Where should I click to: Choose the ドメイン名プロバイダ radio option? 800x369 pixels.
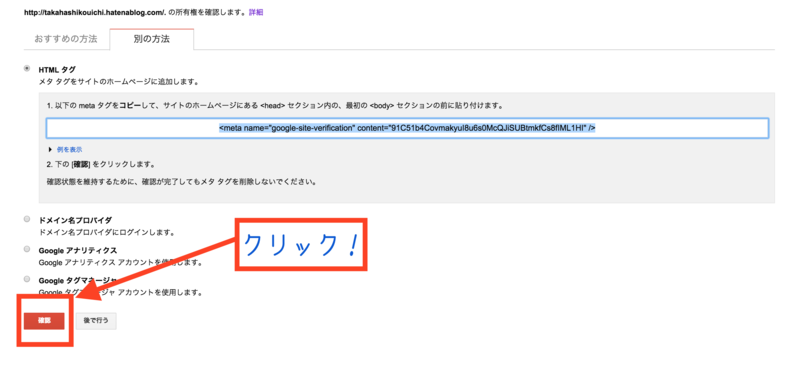click(27, 219)
